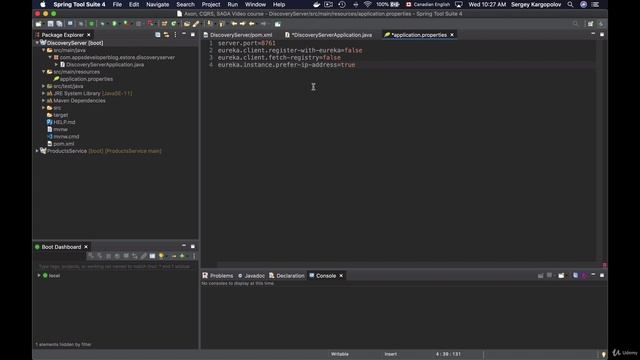Click the Save icon in main toolbar

(x=51, y=24)
